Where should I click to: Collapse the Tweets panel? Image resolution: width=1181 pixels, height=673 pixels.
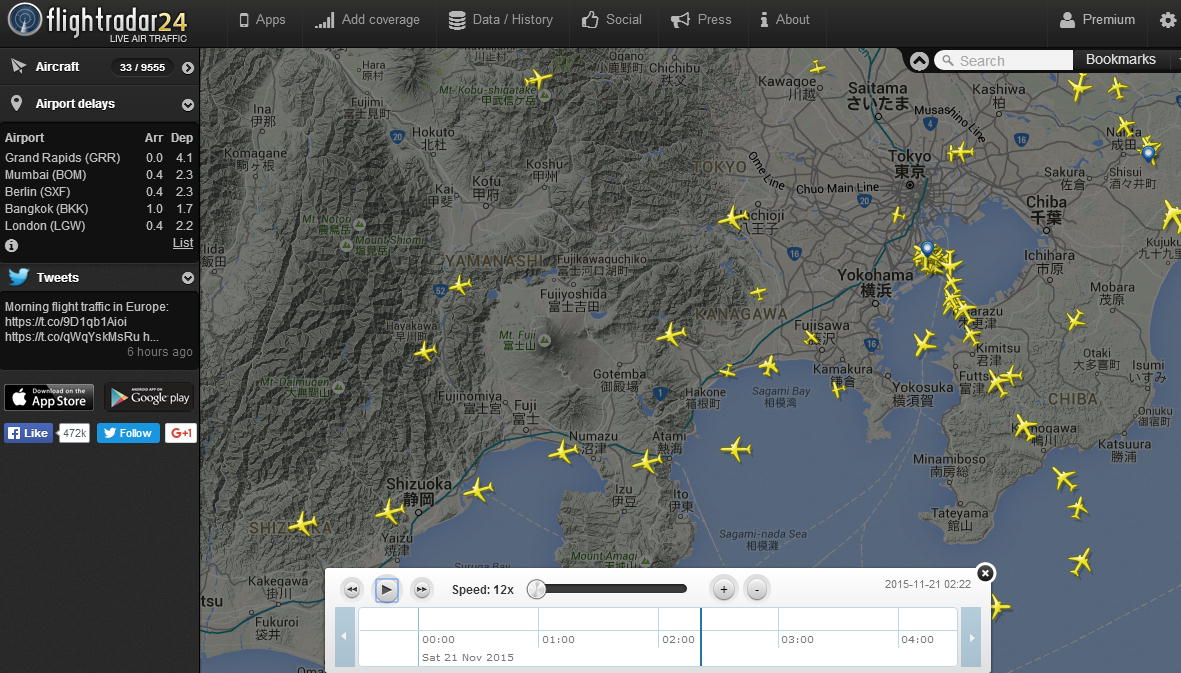point(187,278)
